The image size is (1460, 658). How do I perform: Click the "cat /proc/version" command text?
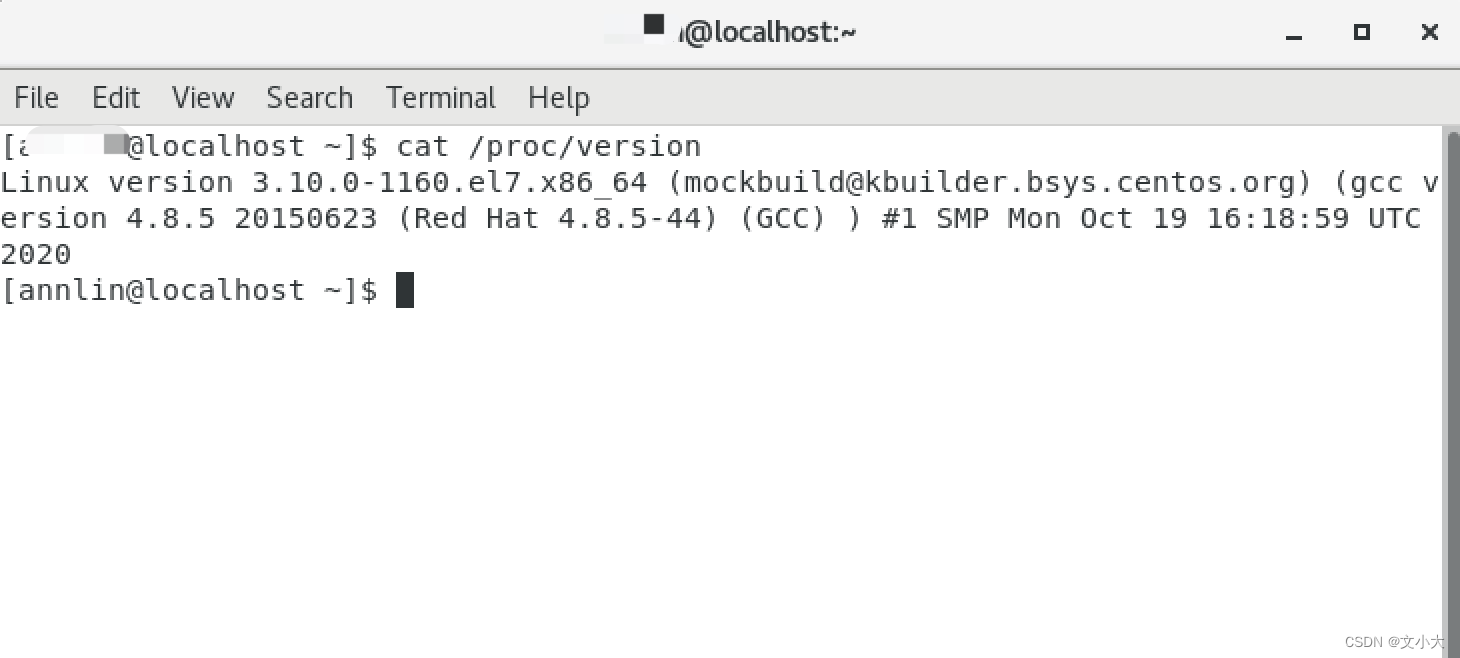[x=549, y=146]
